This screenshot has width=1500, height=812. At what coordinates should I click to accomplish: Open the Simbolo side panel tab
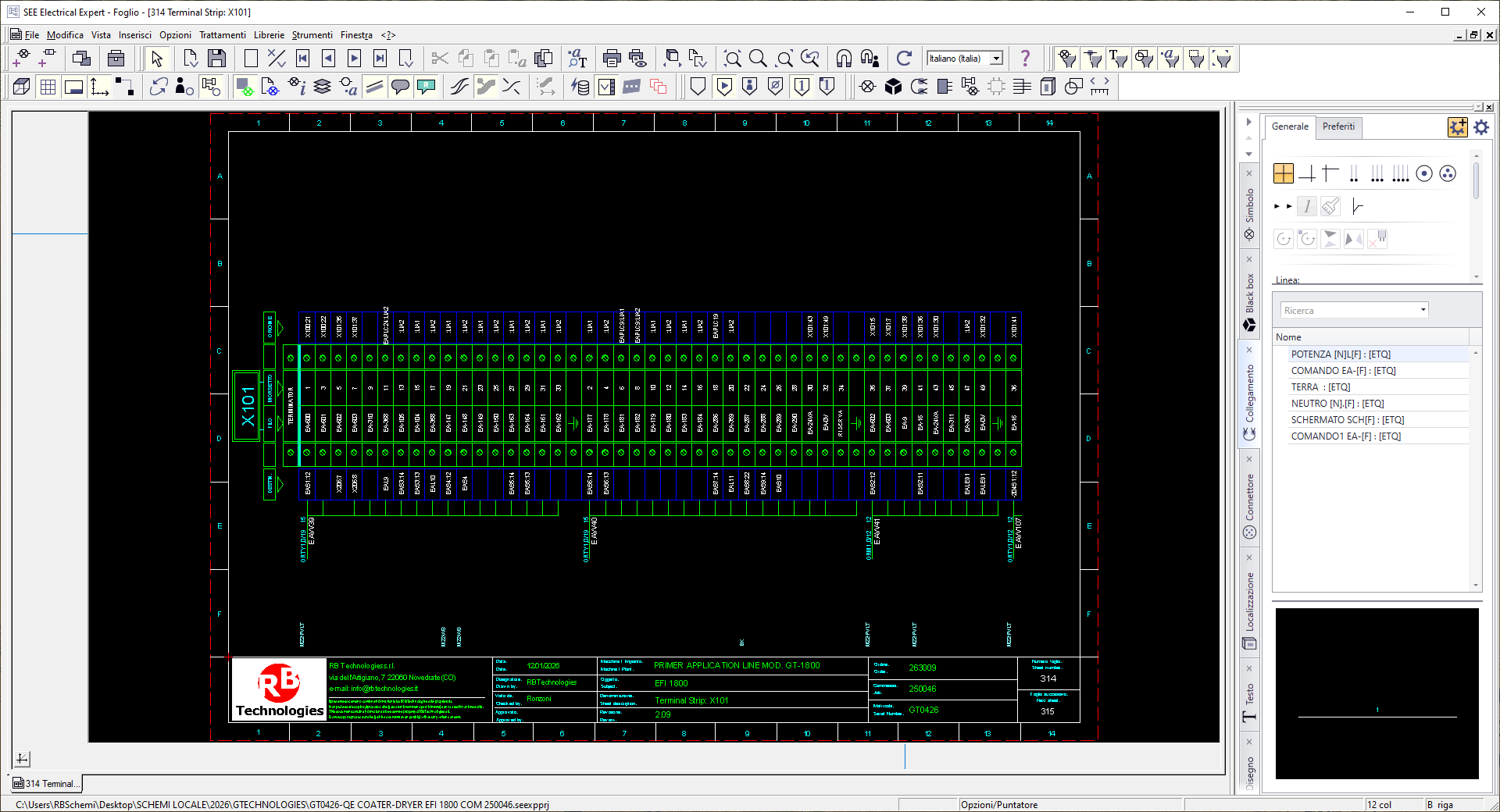coord(1249,207)
